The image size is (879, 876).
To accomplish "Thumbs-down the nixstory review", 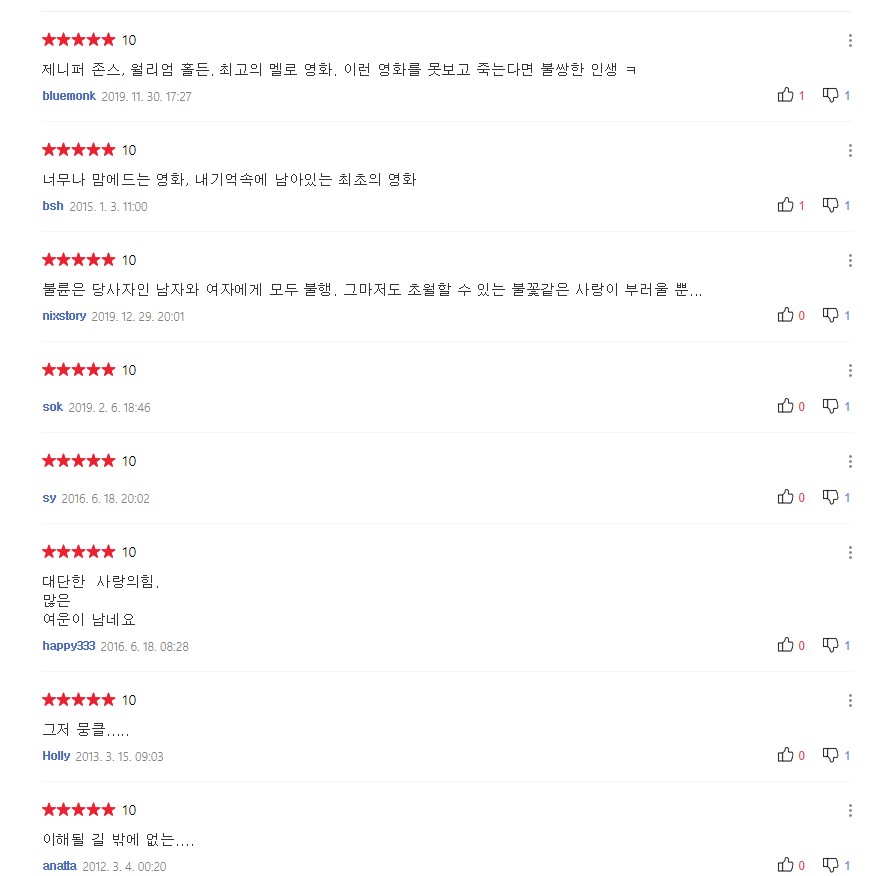I will (x=830, y=315).
